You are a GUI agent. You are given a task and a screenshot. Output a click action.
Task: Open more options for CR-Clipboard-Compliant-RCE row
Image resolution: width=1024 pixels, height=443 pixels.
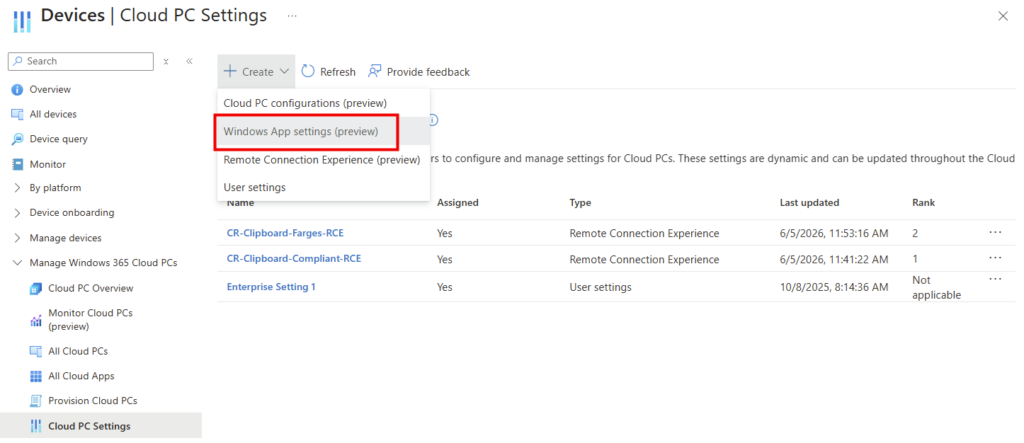click(x=995, y=258)
